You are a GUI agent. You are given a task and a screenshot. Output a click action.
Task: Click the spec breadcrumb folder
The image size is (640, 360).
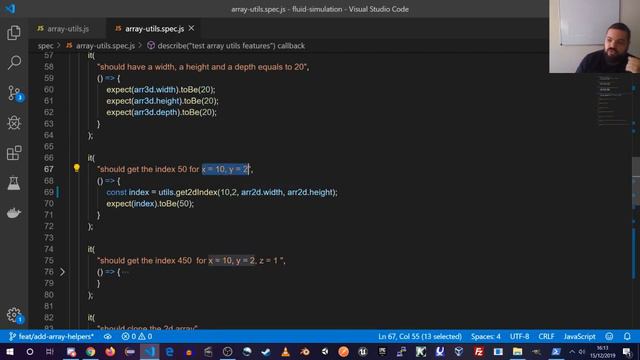pos(45,46)
